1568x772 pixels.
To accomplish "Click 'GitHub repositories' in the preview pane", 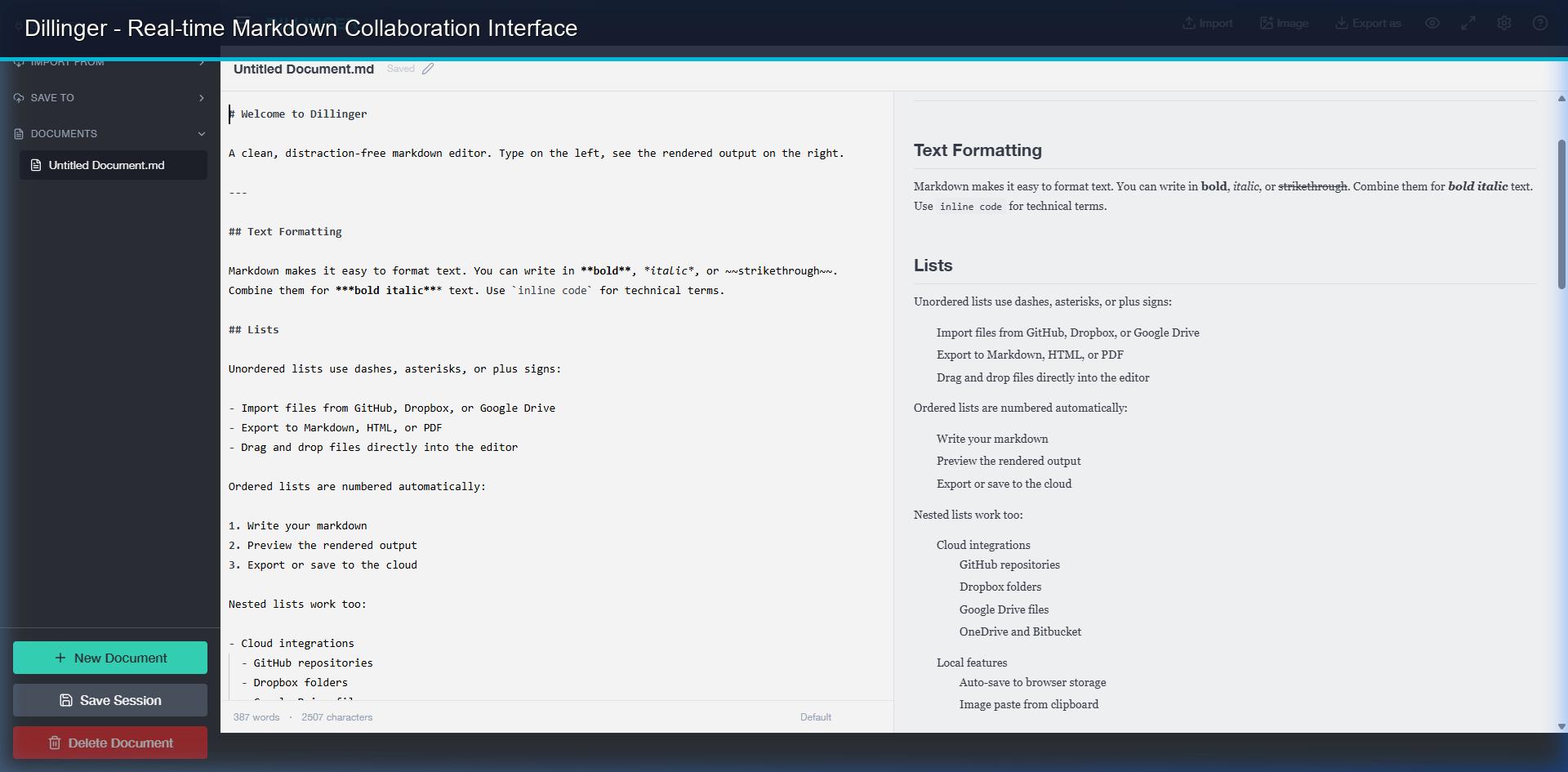I will point(1009,564).
